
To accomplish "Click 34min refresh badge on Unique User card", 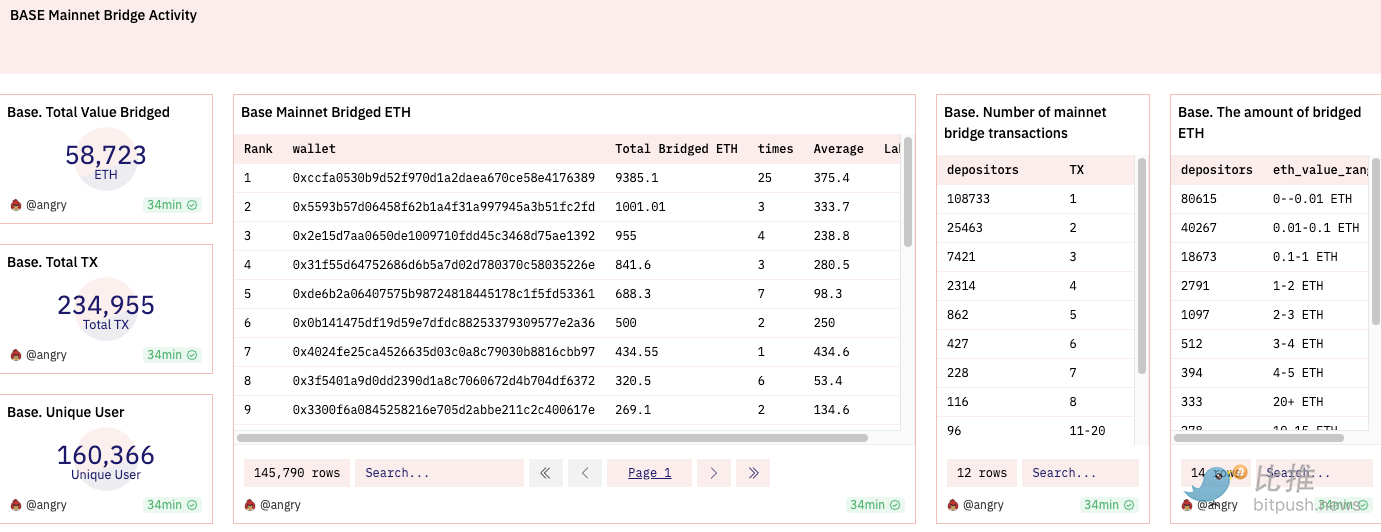I will [x=172, y=505].
